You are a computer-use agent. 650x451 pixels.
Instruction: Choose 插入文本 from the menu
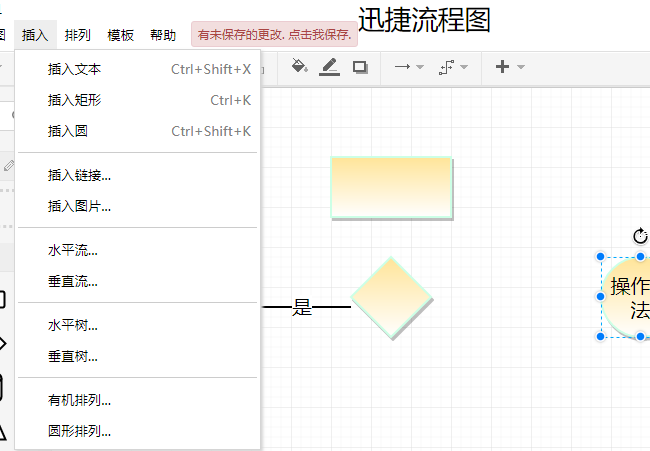138,69
